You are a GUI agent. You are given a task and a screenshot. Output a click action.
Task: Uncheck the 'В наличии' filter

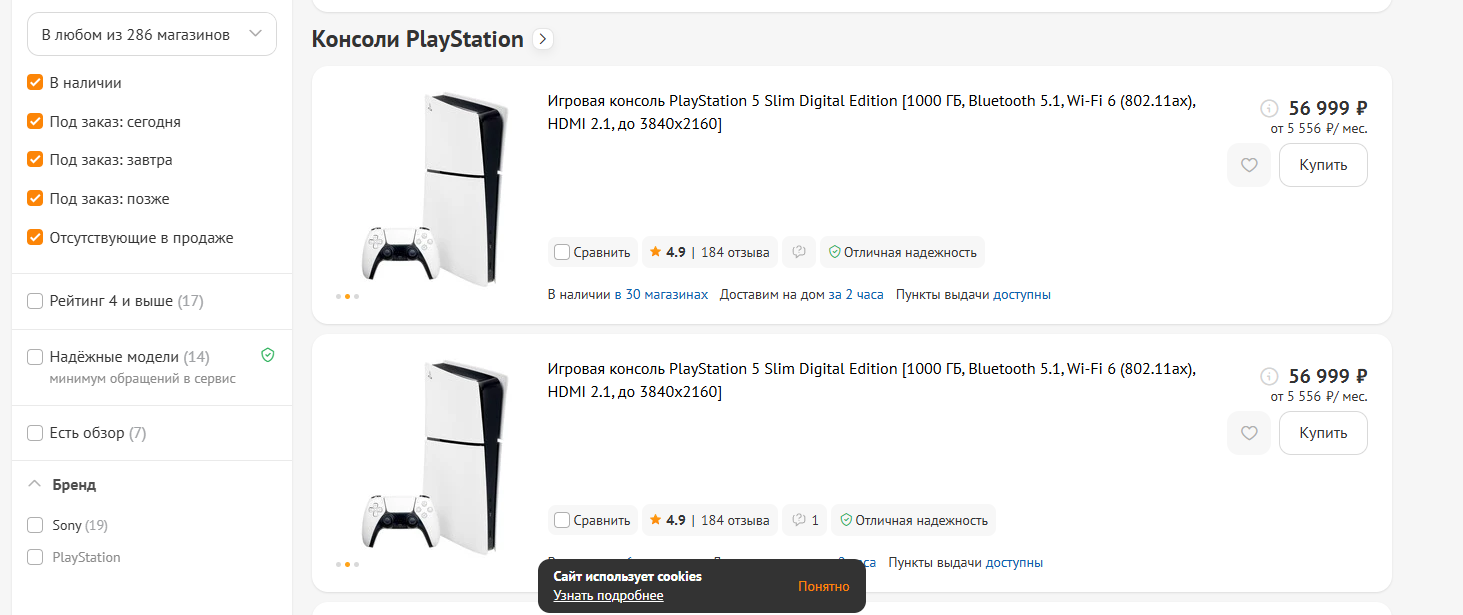pyautogui.click(x=35, y=83)
